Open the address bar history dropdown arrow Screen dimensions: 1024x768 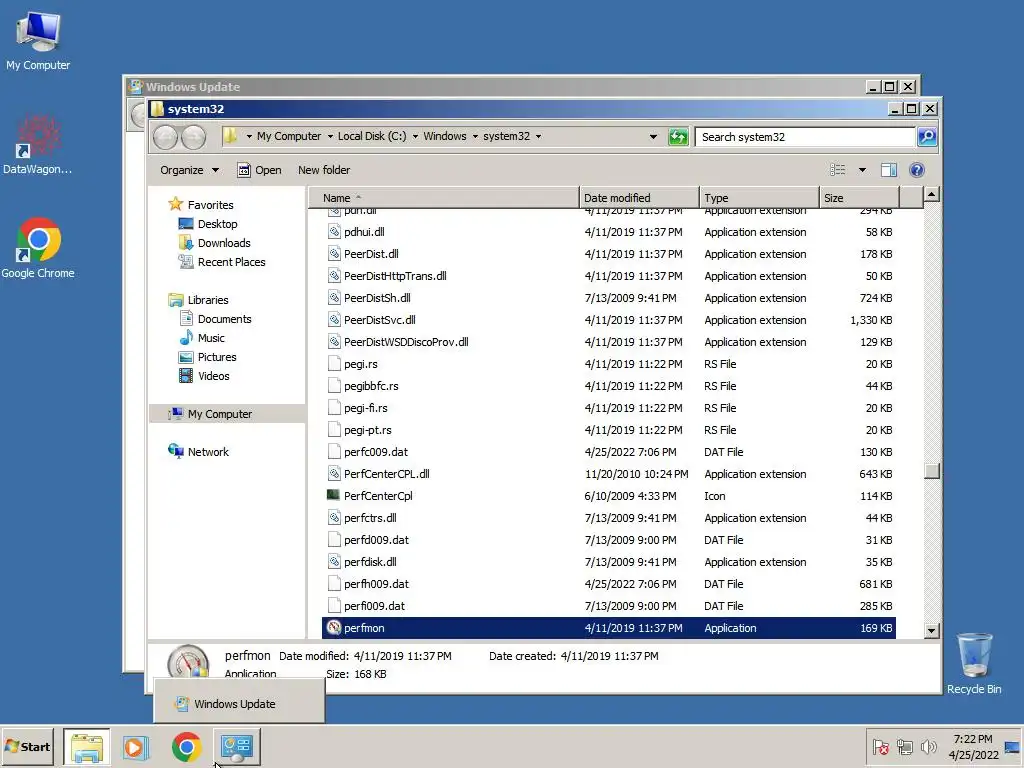653,136
